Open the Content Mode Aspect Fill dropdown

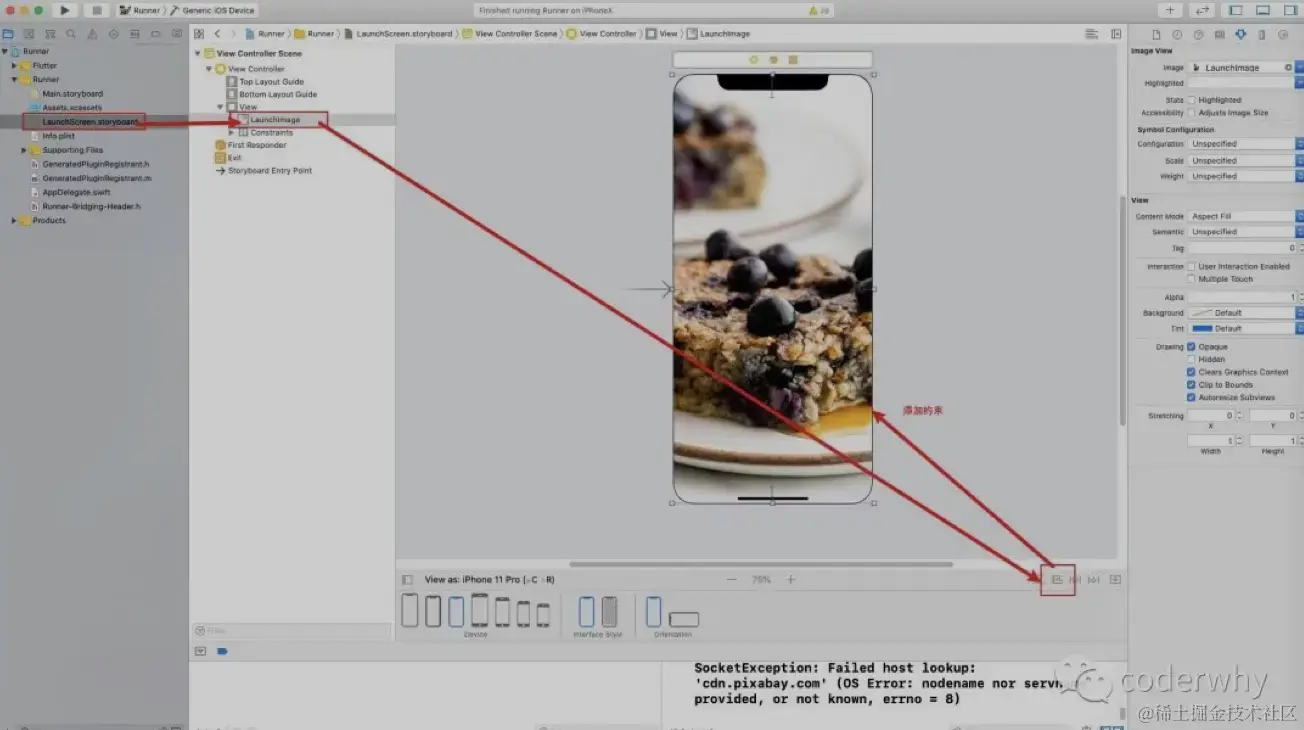click(x=1246, y=216)
